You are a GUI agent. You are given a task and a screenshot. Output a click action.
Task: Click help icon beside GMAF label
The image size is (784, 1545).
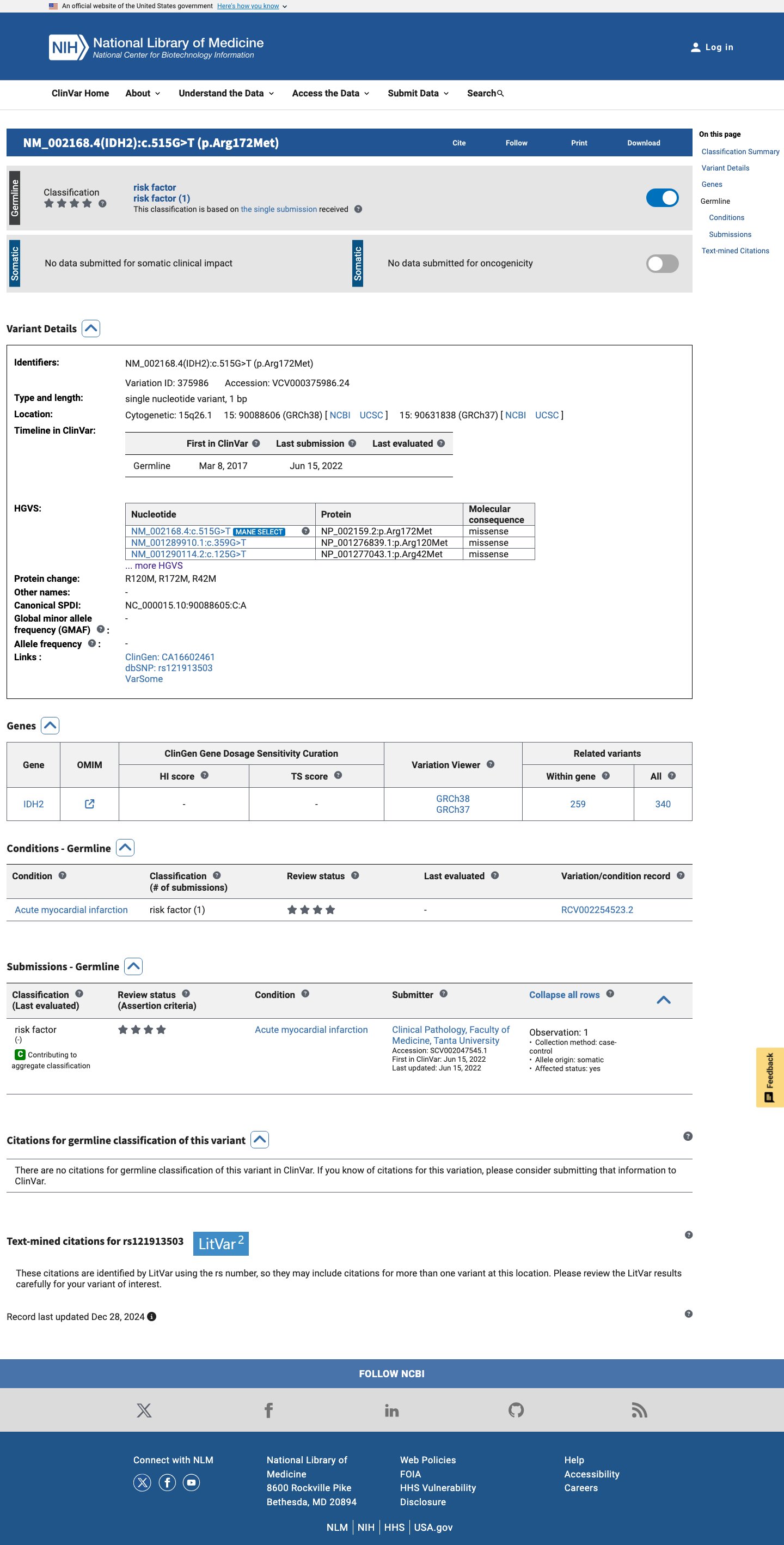click(x=100, y=629)
